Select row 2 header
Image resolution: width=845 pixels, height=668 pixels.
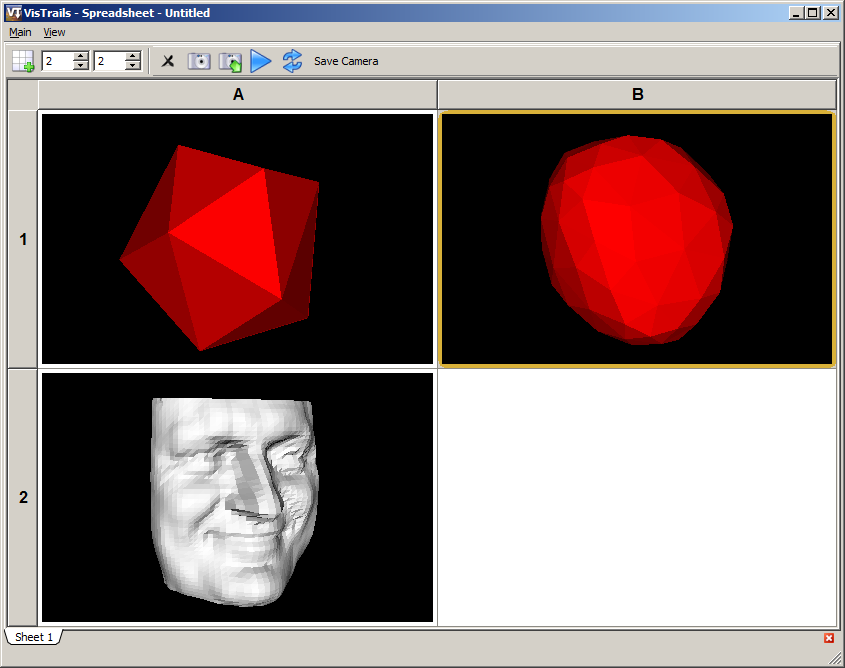(x=23, y=497)
